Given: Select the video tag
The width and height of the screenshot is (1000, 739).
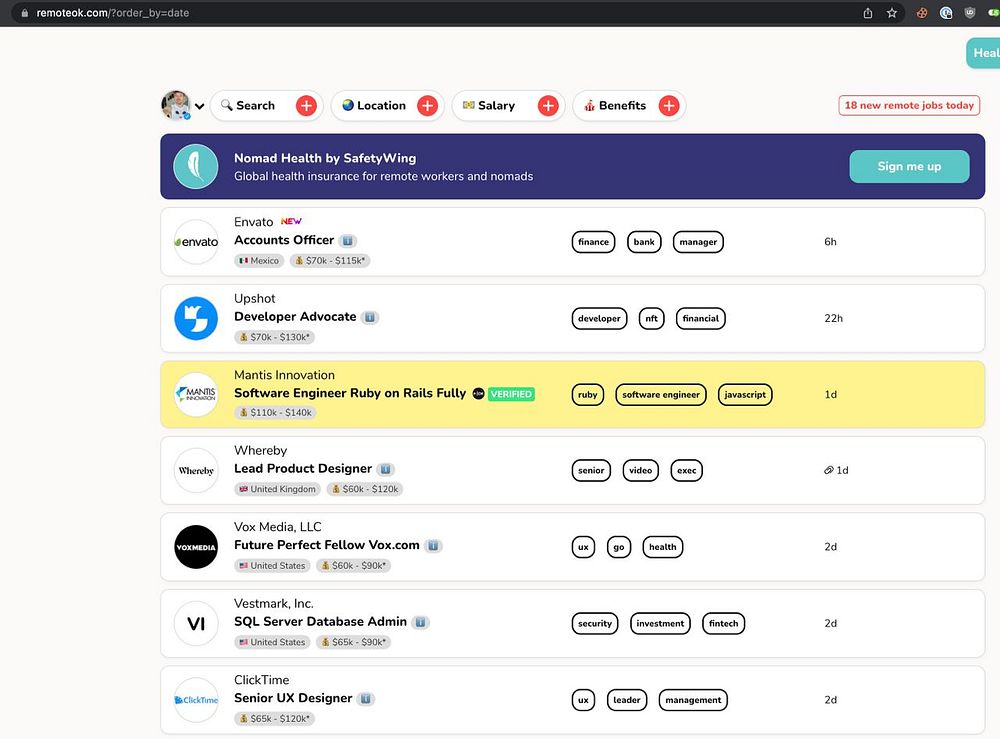Looking at the screenshot, I should [640, 471].
